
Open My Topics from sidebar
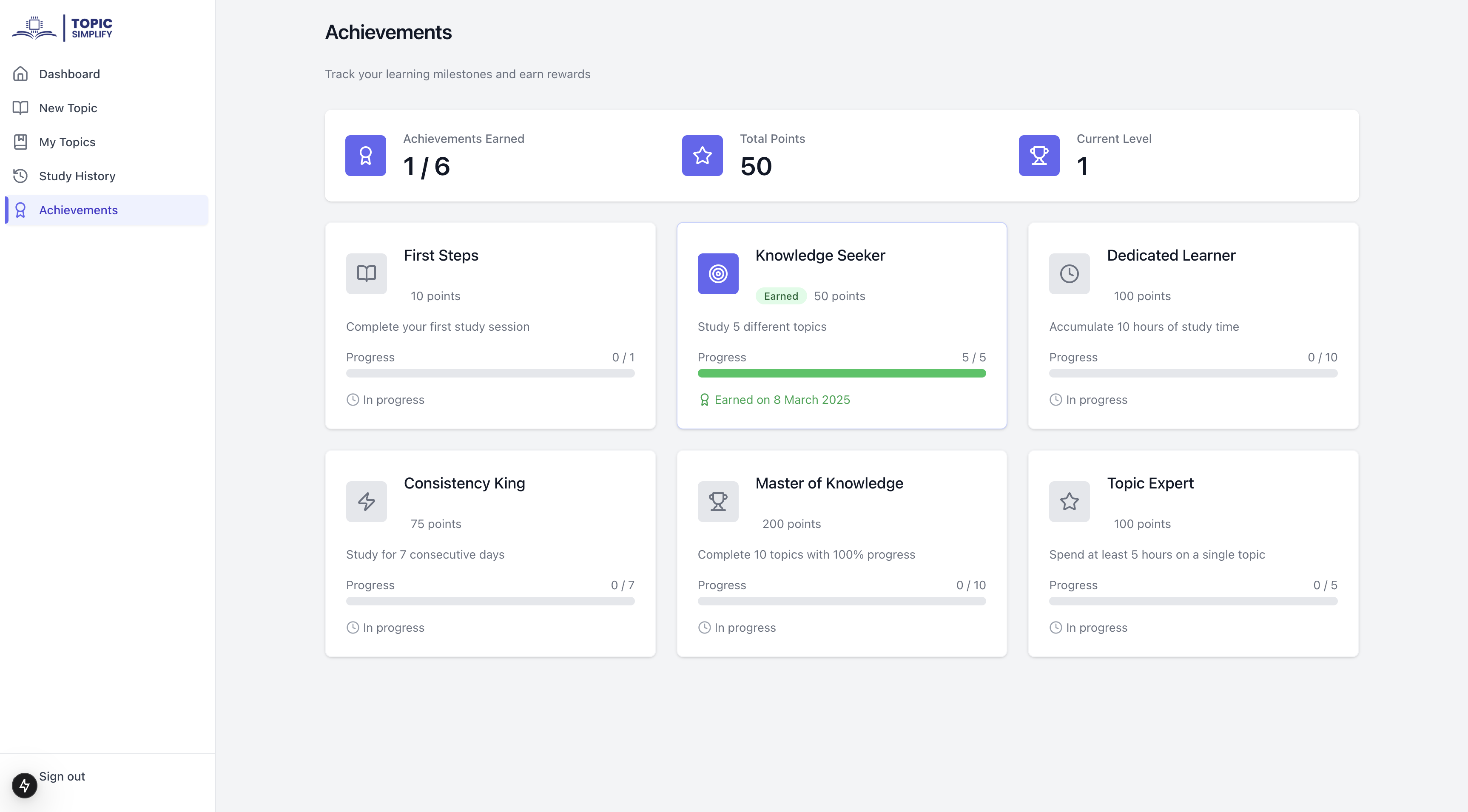pos(67,142)
